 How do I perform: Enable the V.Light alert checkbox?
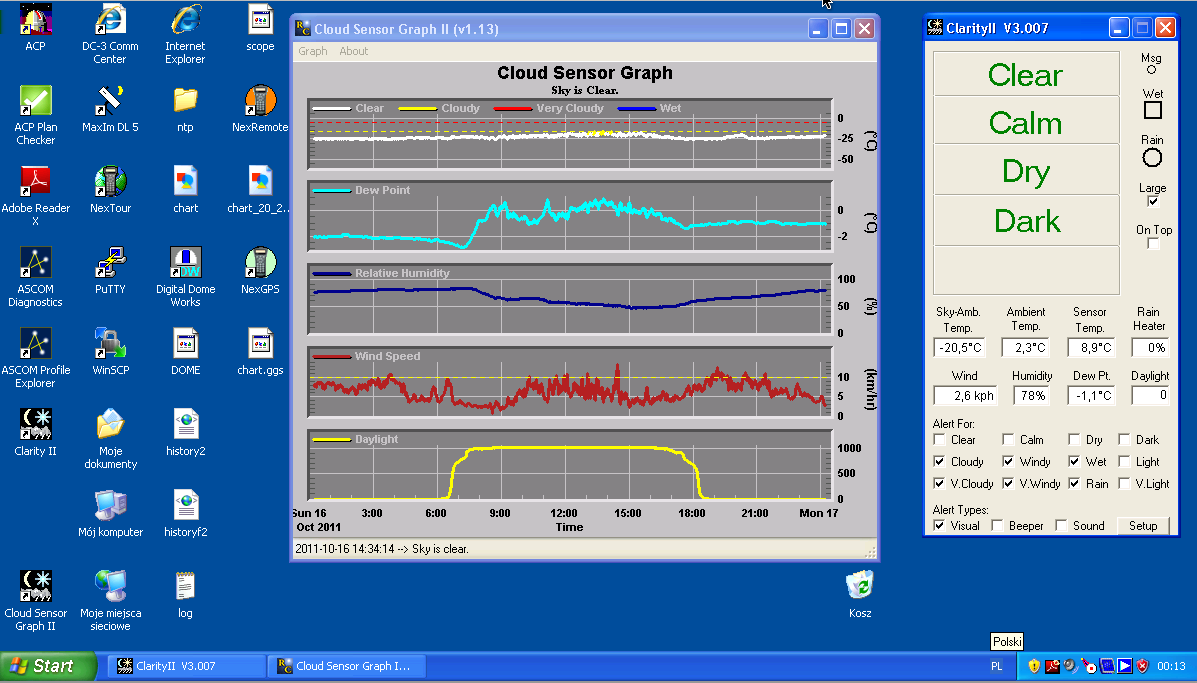1124,484
